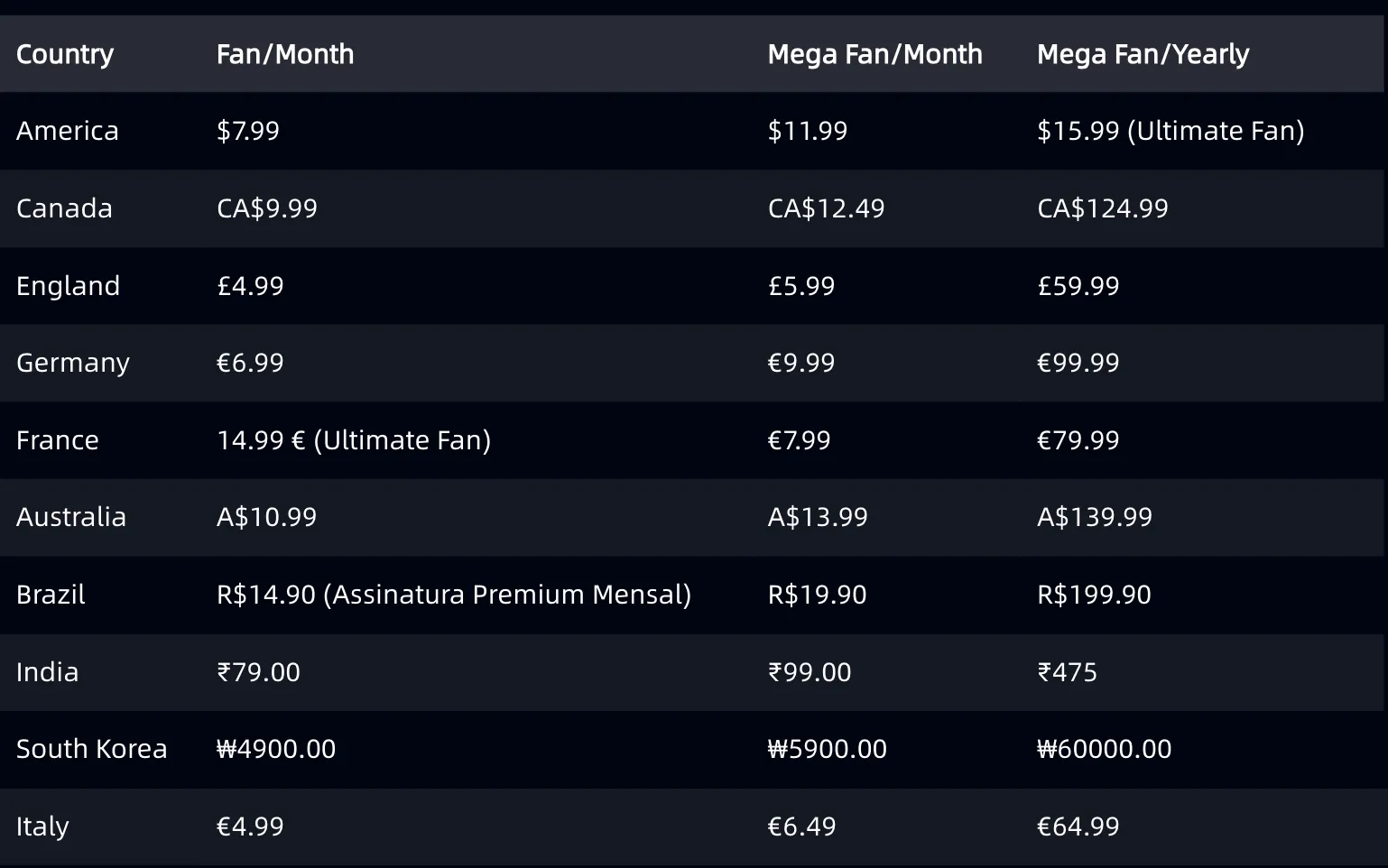Select the $15.99 (Ultimate Fan) cell
Viewport: 1388px width, 868px height.
(x=1171, y=131)
